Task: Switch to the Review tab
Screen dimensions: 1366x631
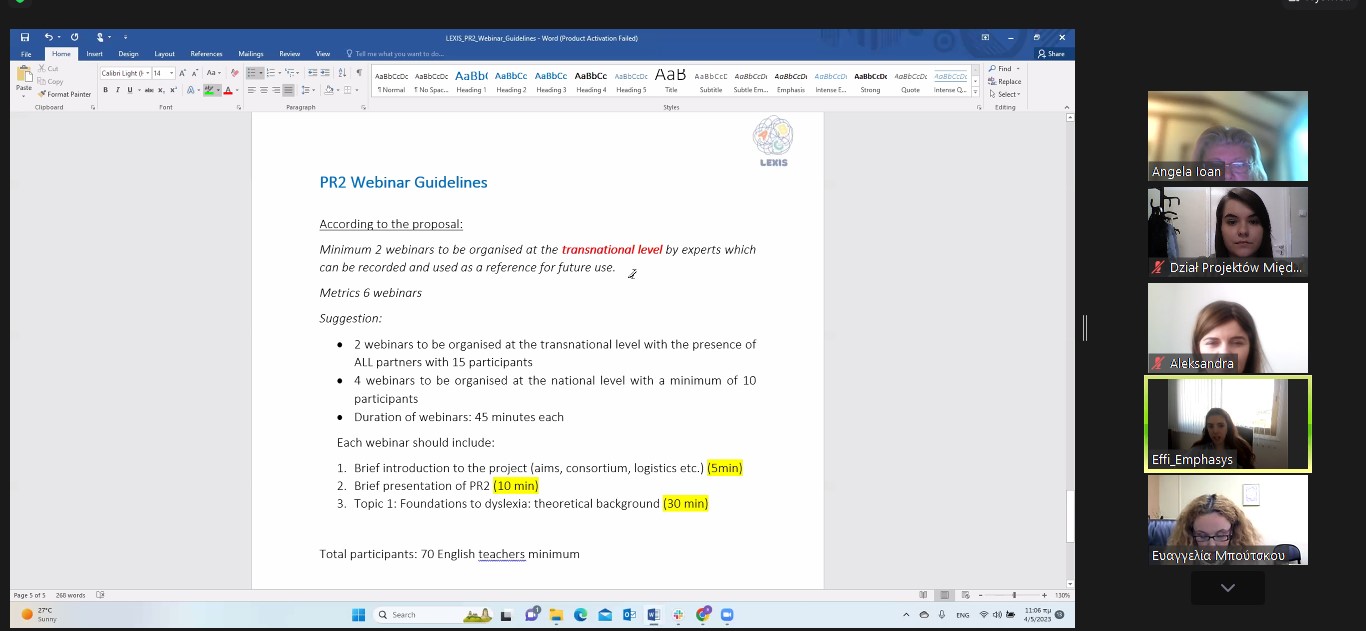Action: point(289,54)
